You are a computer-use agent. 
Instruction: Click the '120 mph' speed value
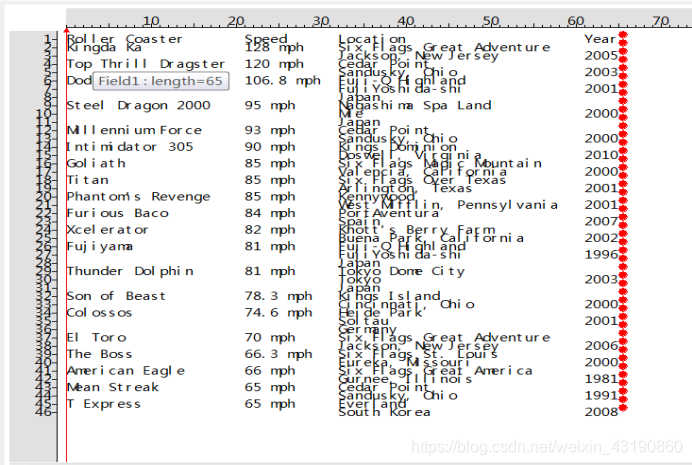pyautogui.click(x=274, y=64)
